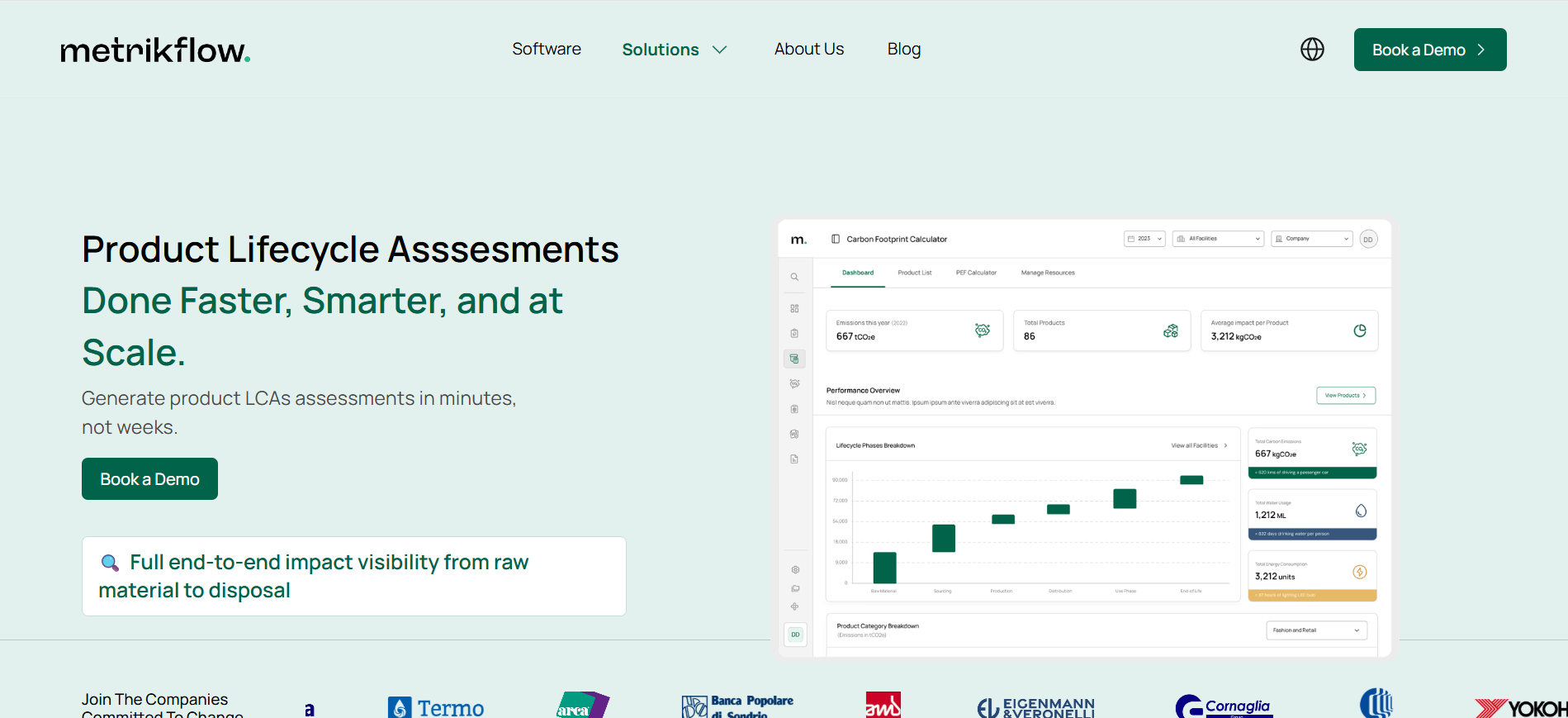Click the green arca company logo
The image size is (1568, 718).
(583, 705)
